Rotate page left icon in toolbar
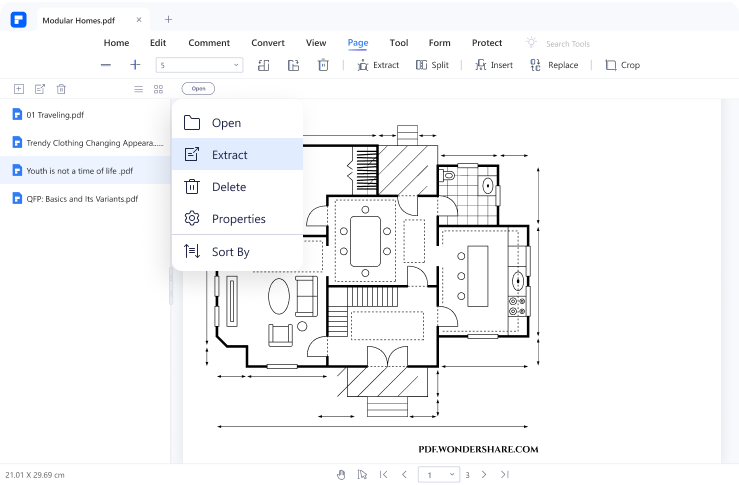This screenshot has height=485, width=739. point(264,65)
